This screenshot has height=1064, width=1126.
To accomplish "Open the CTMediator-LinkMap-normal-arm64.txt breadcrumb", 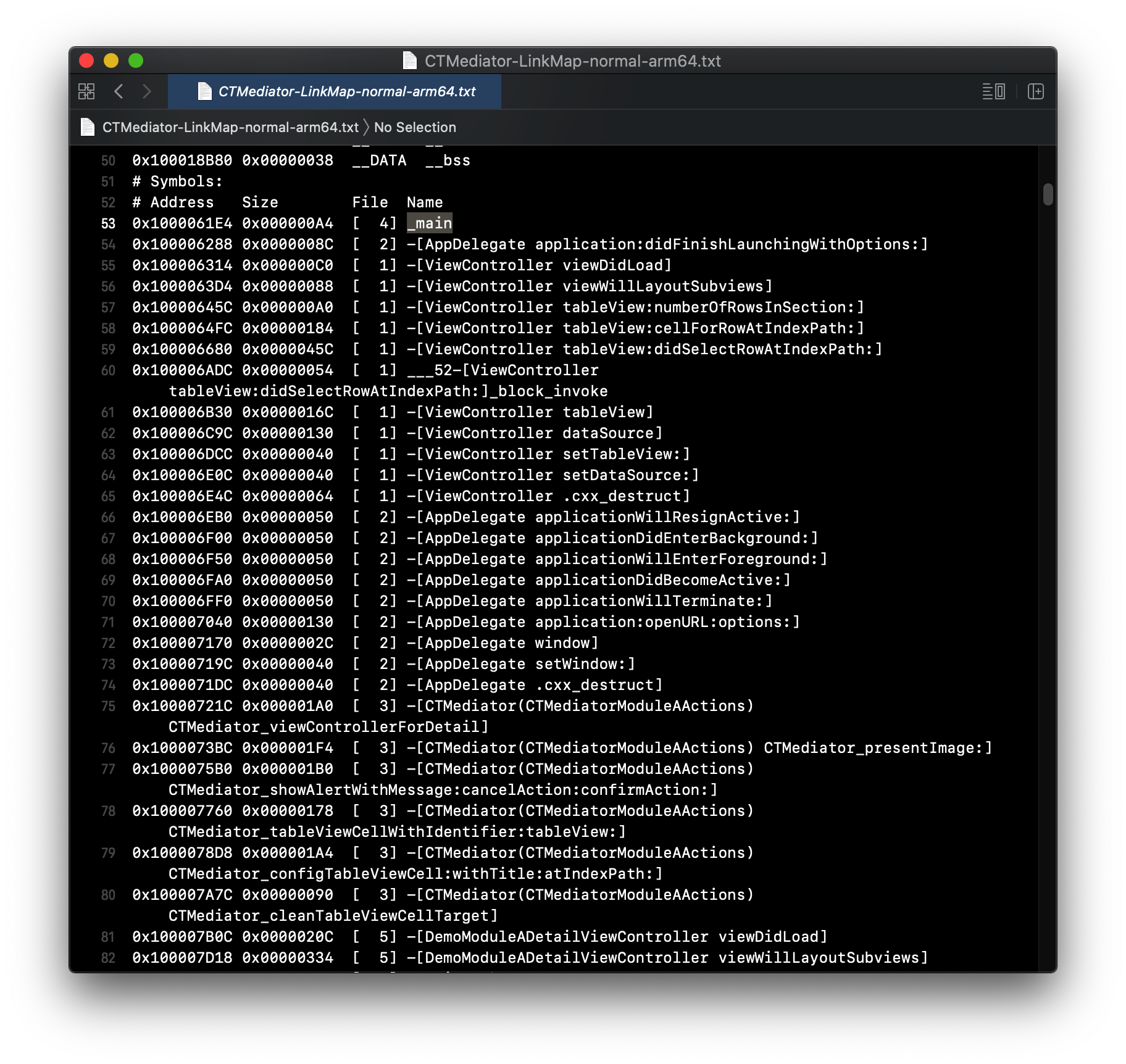I will [x=230, y=127].
